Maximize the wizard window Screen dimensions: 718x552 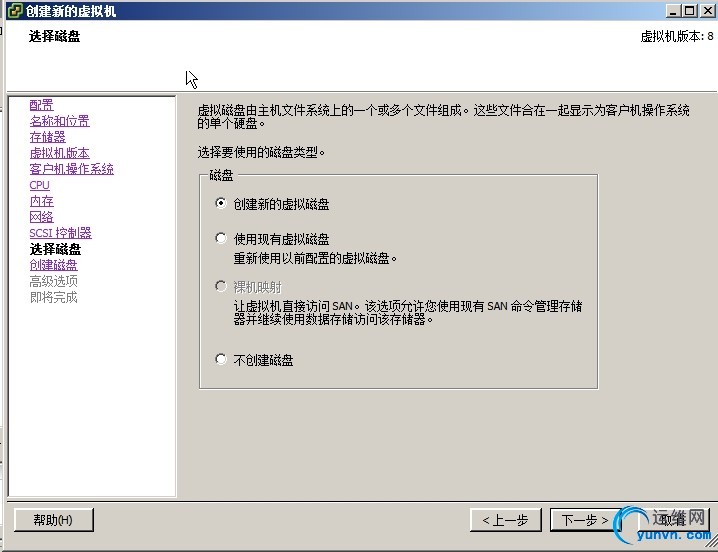pos(690,10)
